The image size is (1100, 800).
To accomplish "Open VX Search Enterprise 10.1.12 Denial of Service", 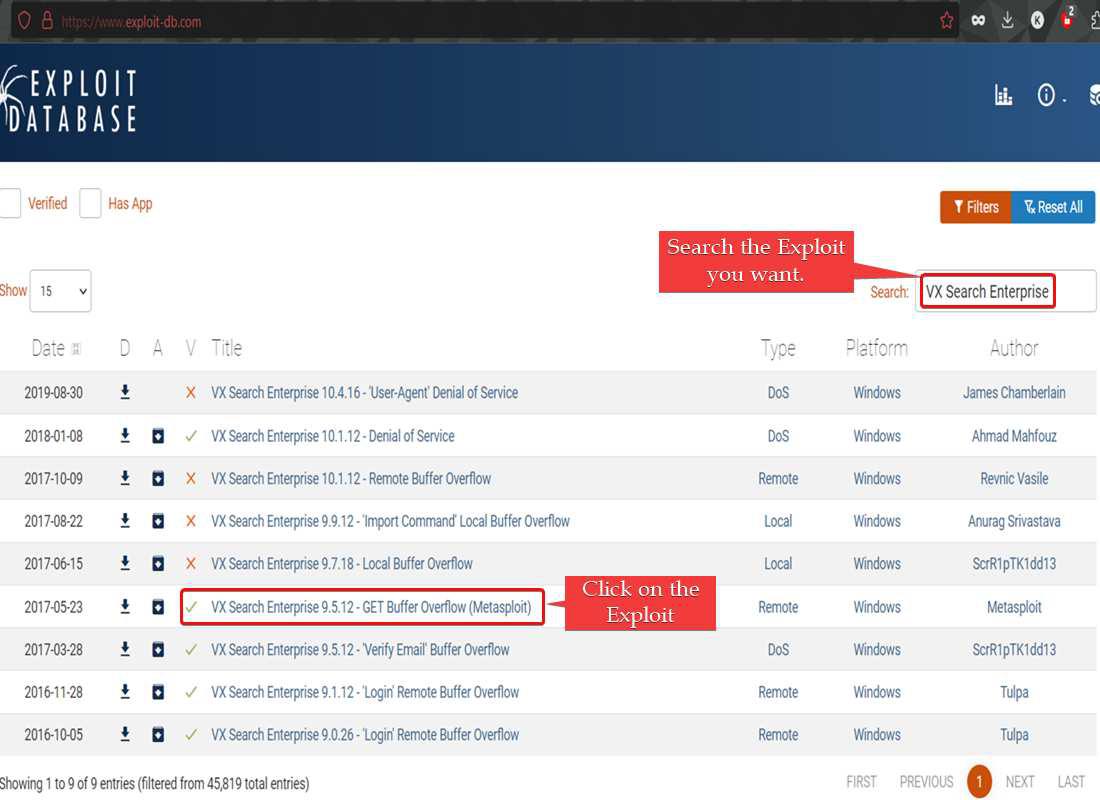I will [x=333, y=436].
